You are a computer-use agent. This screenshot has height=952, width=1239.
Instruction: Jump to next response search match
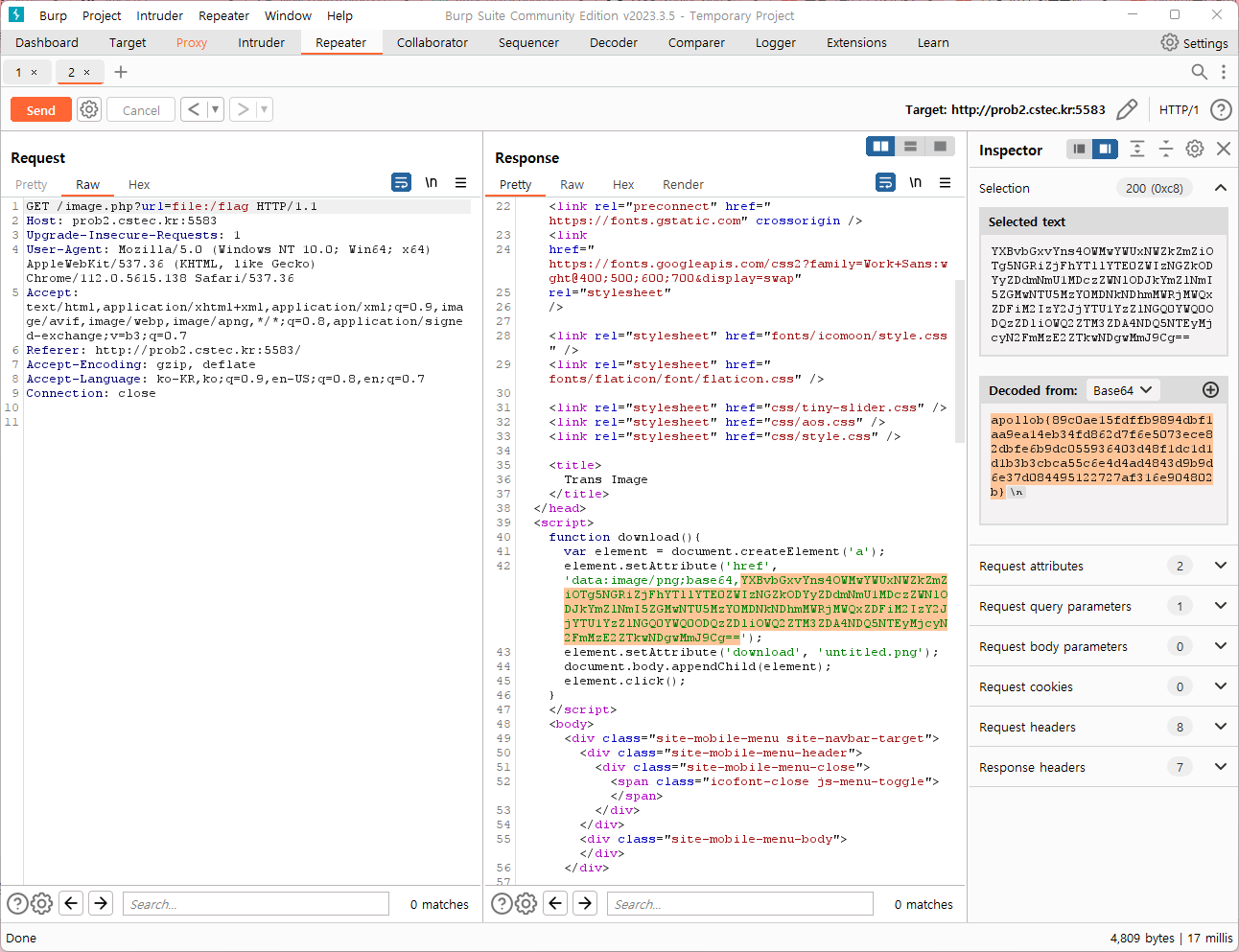585,903
